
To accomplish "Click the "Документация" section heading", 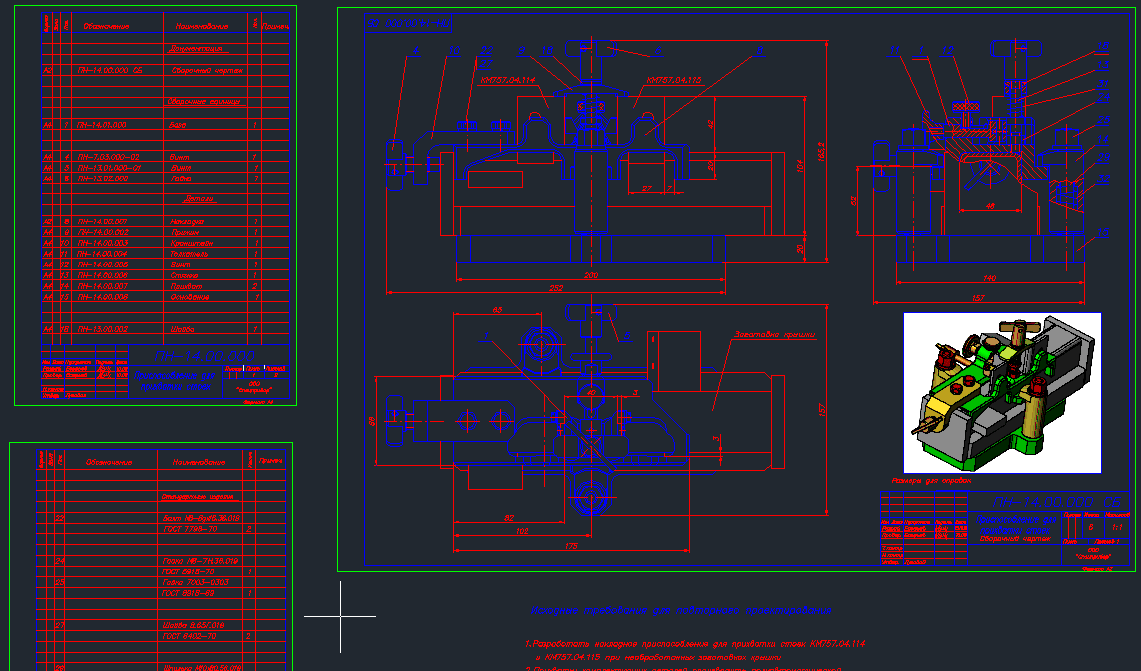I will pos(197,49).
